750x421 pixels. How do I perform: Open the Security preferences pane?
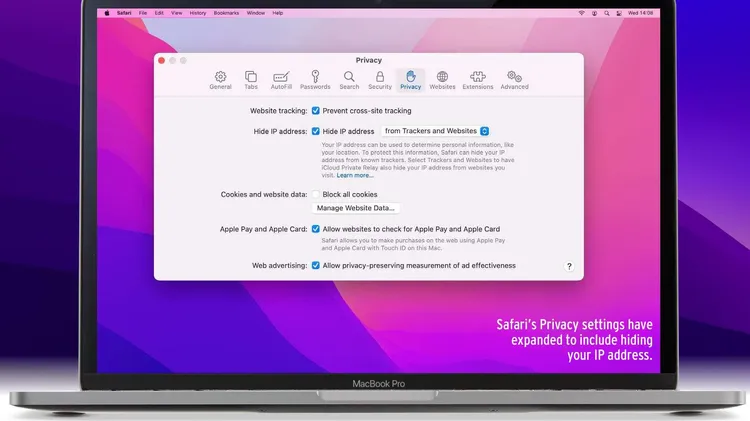pos(380,80)
